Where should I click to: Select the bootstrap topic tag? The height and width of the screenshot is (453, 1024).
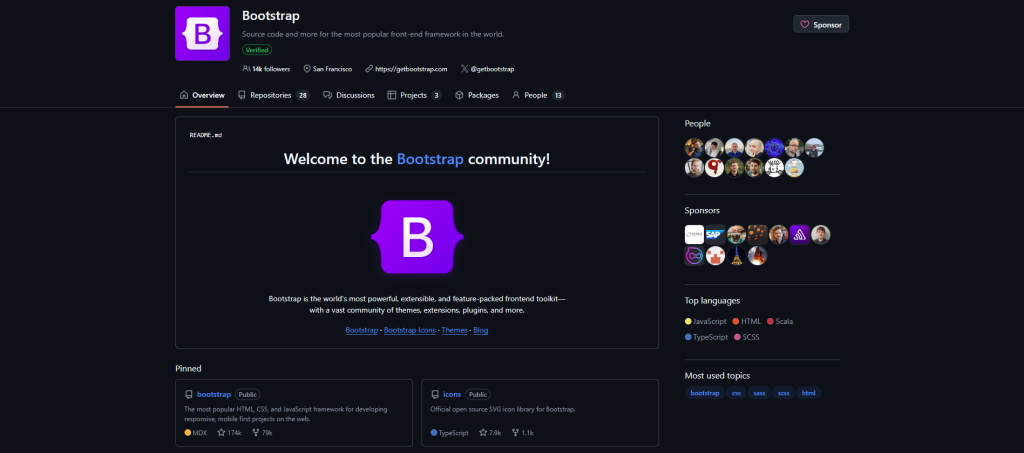coord(705,393)
